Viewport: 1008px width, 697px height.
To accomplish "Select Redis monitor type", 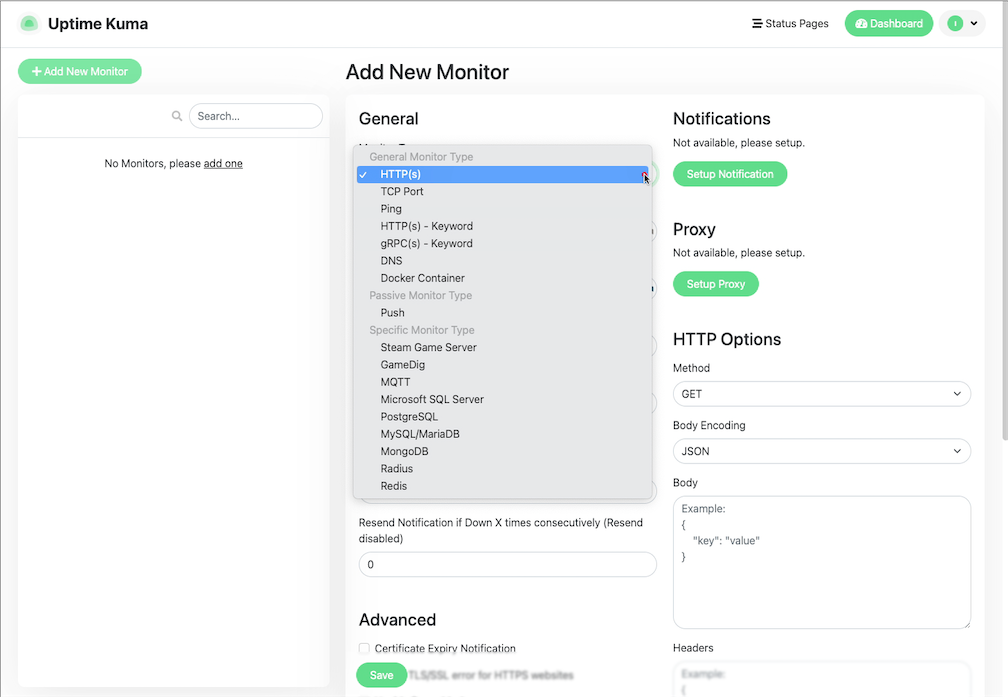I will tap(503, 487).
